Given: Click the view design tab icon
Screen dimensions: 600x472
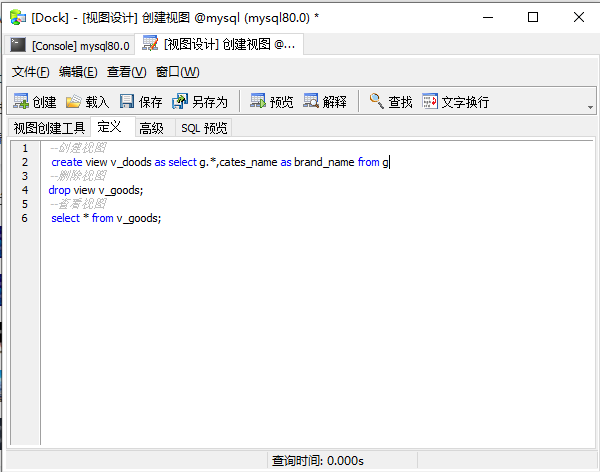Looking at the screenshot, I should (x=150, y=43).
